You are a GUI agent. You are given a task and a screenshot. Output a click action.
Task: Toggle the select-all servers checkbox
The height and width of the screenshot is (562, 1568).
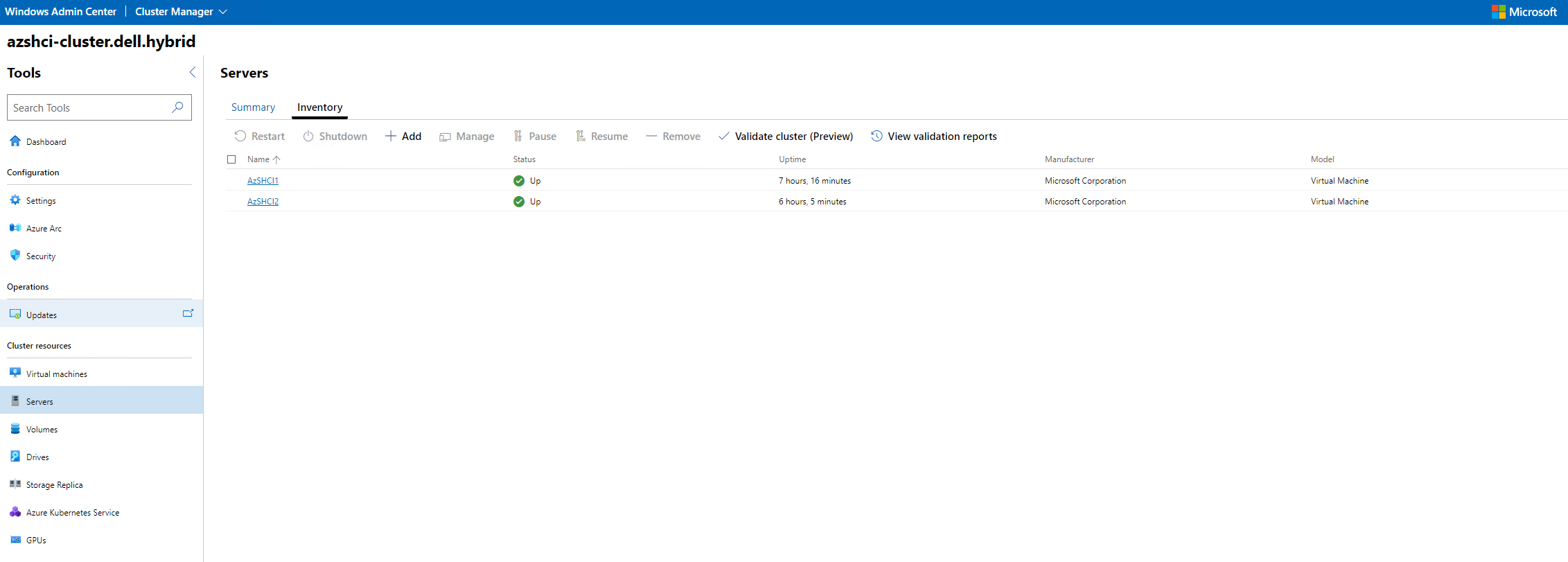[231, 159]
